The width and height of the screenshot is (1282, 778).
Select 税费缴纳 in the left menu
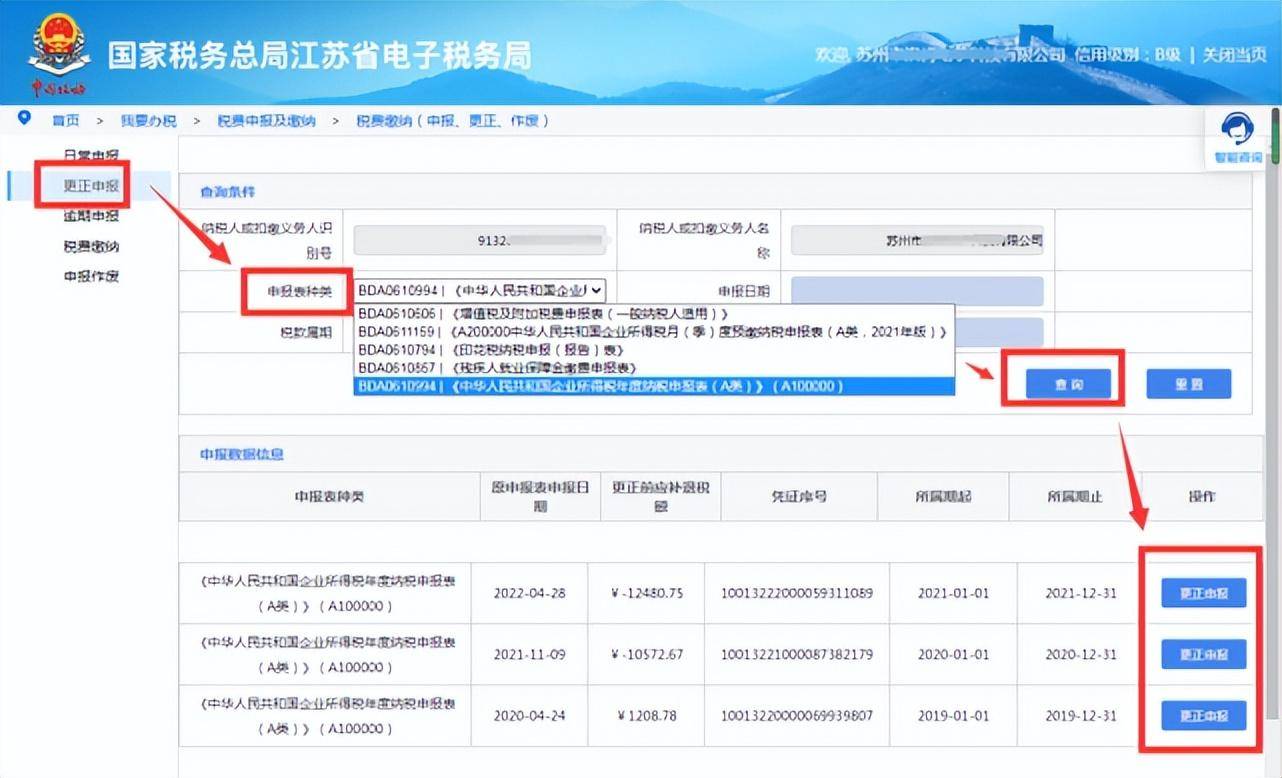click(x=91, y=246)
